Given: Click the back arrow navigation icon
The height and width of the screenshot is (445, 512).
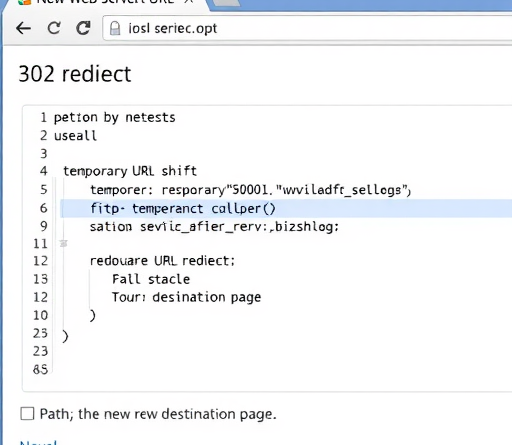Looking at the screenshot, I should click(x=23, y=28).
